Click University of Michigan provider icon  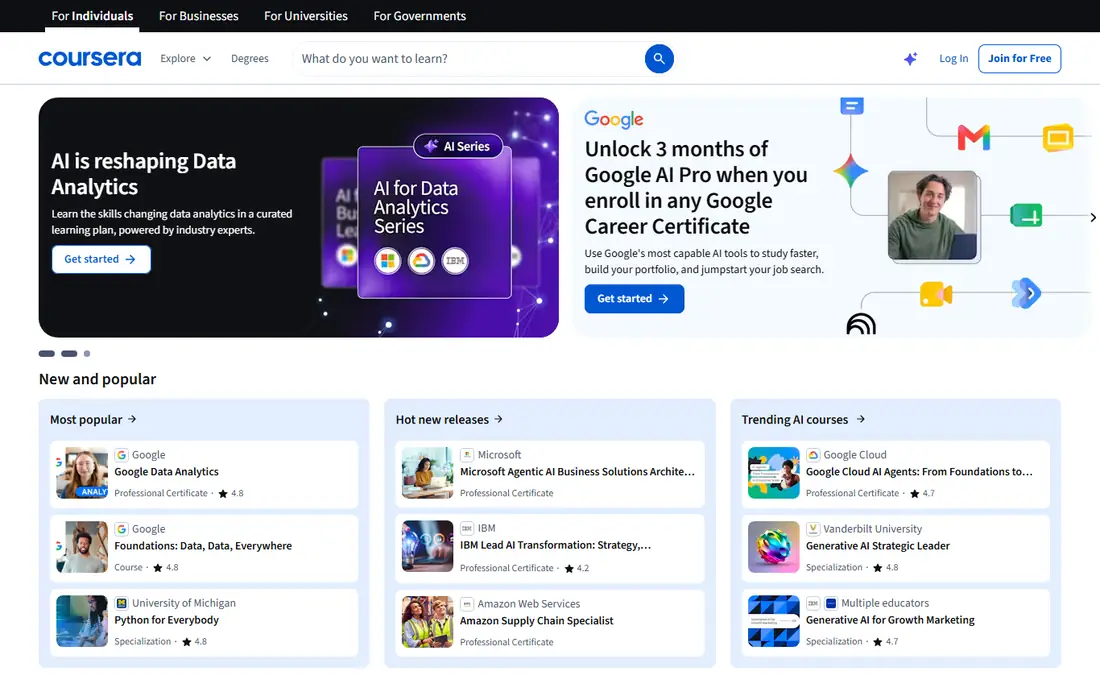[x=121, y=603]
